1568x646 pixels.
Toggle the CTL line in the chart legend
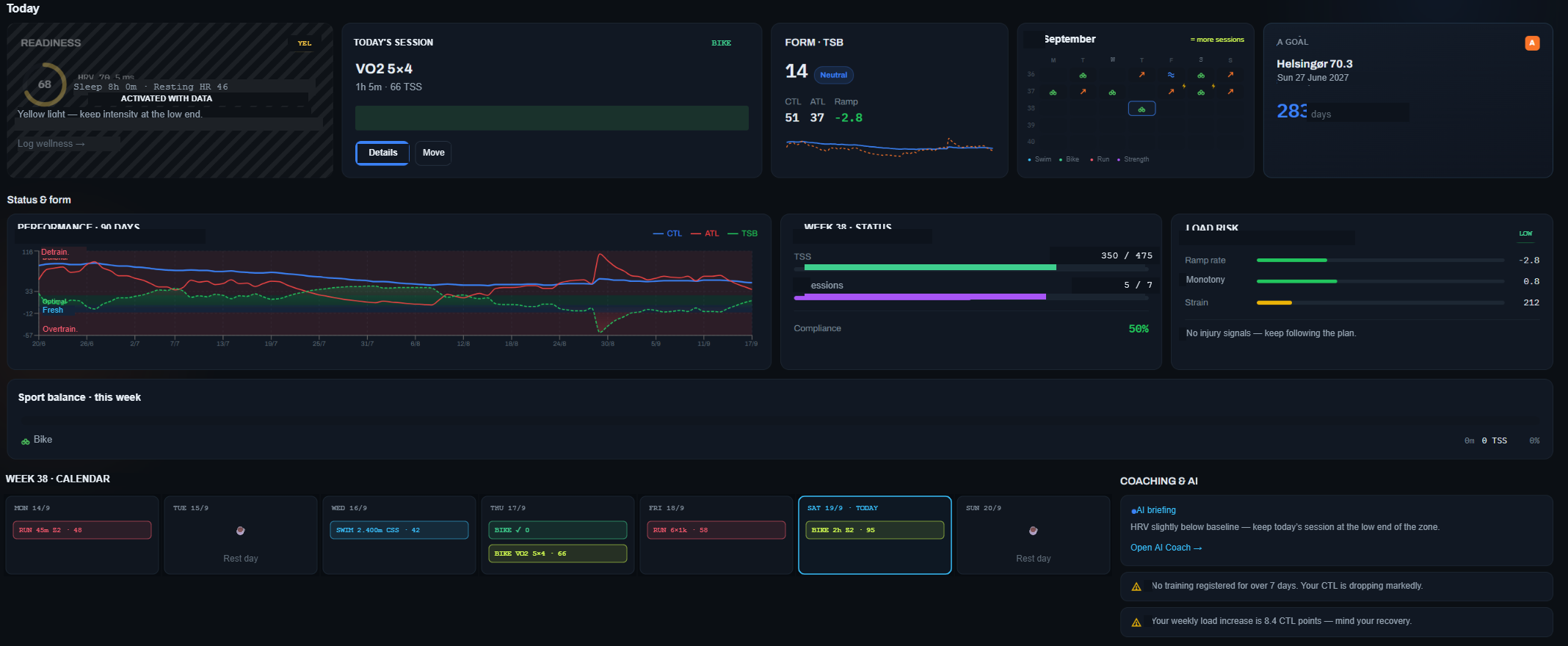[667, 233]
